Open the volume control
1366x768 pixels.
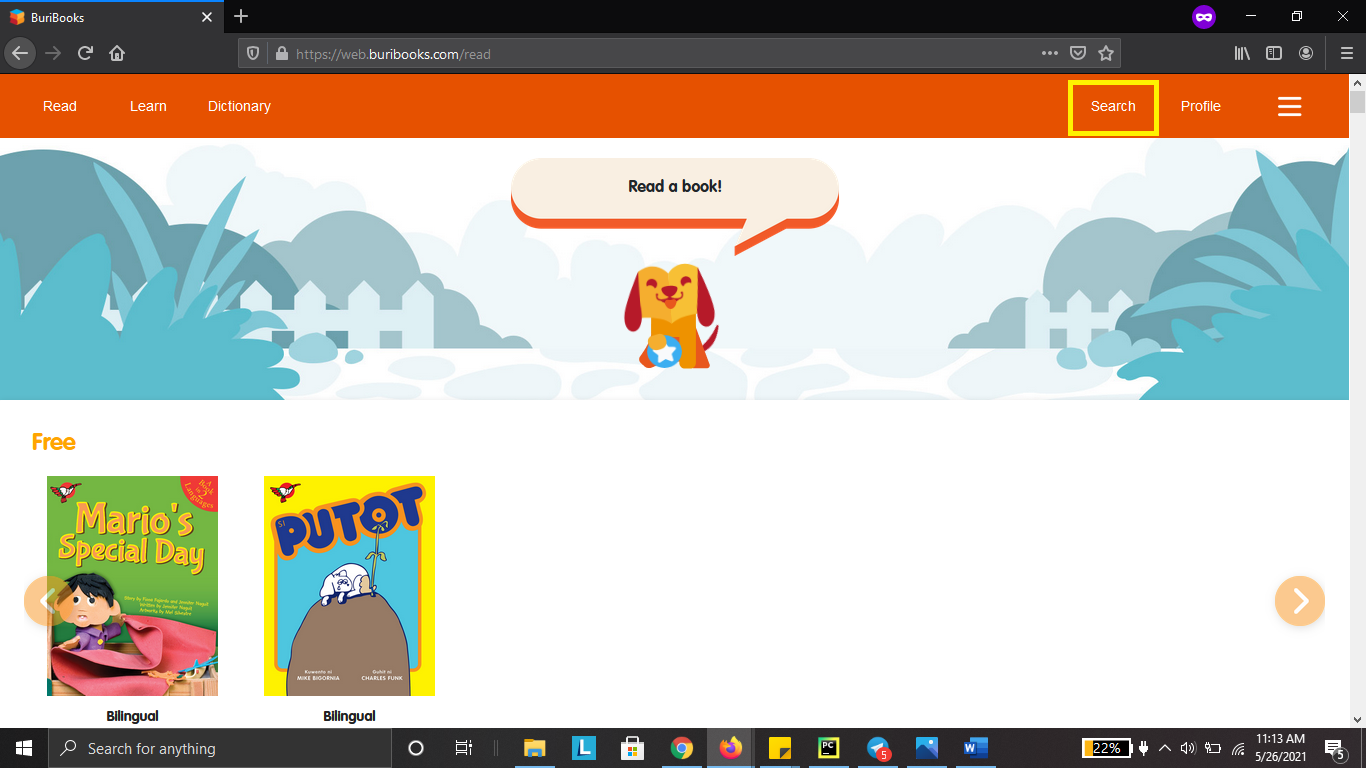tap(1188, 748)
